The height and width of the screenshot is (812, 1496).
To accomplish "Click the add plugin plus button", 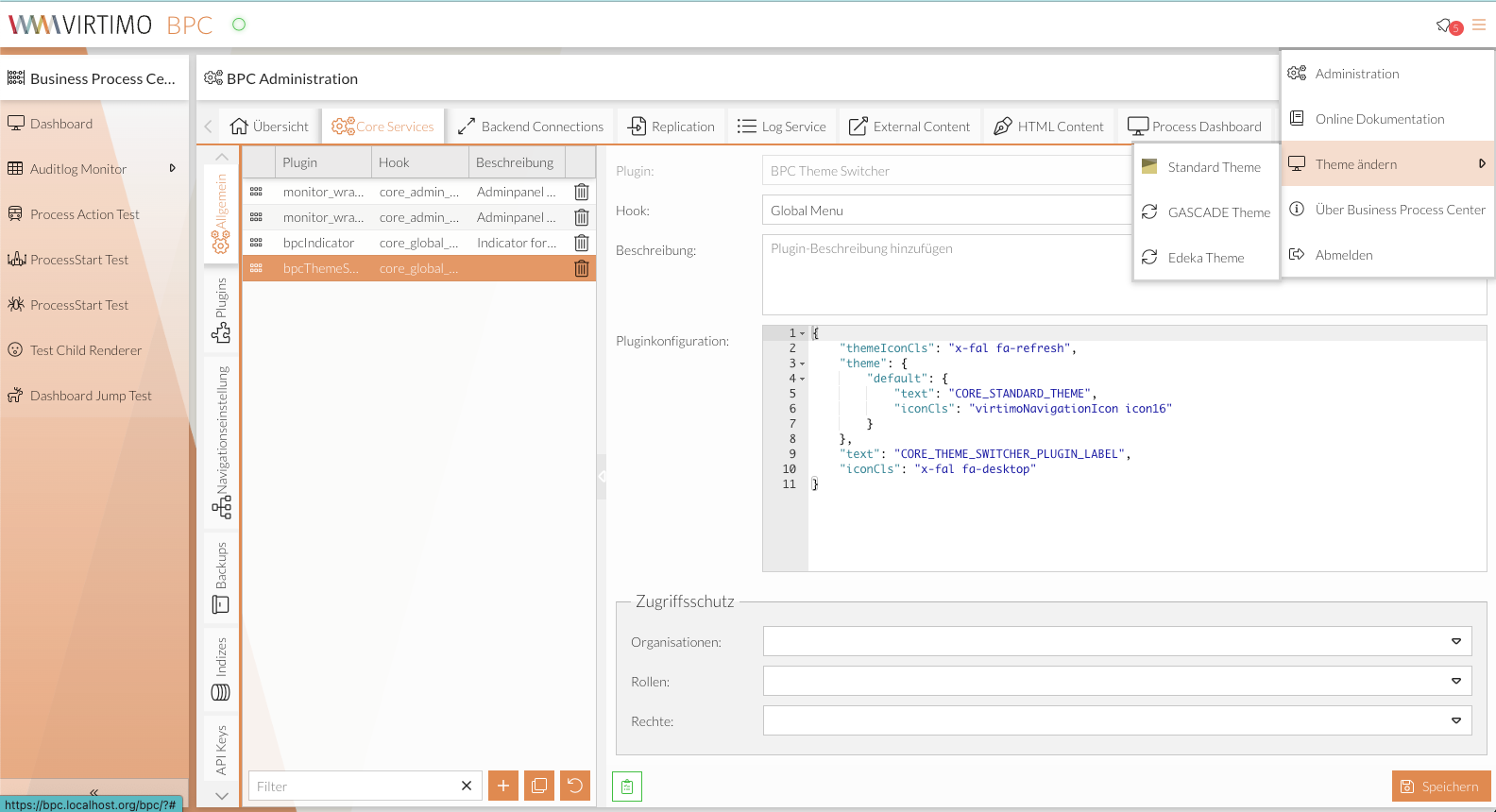I will 503,786.
